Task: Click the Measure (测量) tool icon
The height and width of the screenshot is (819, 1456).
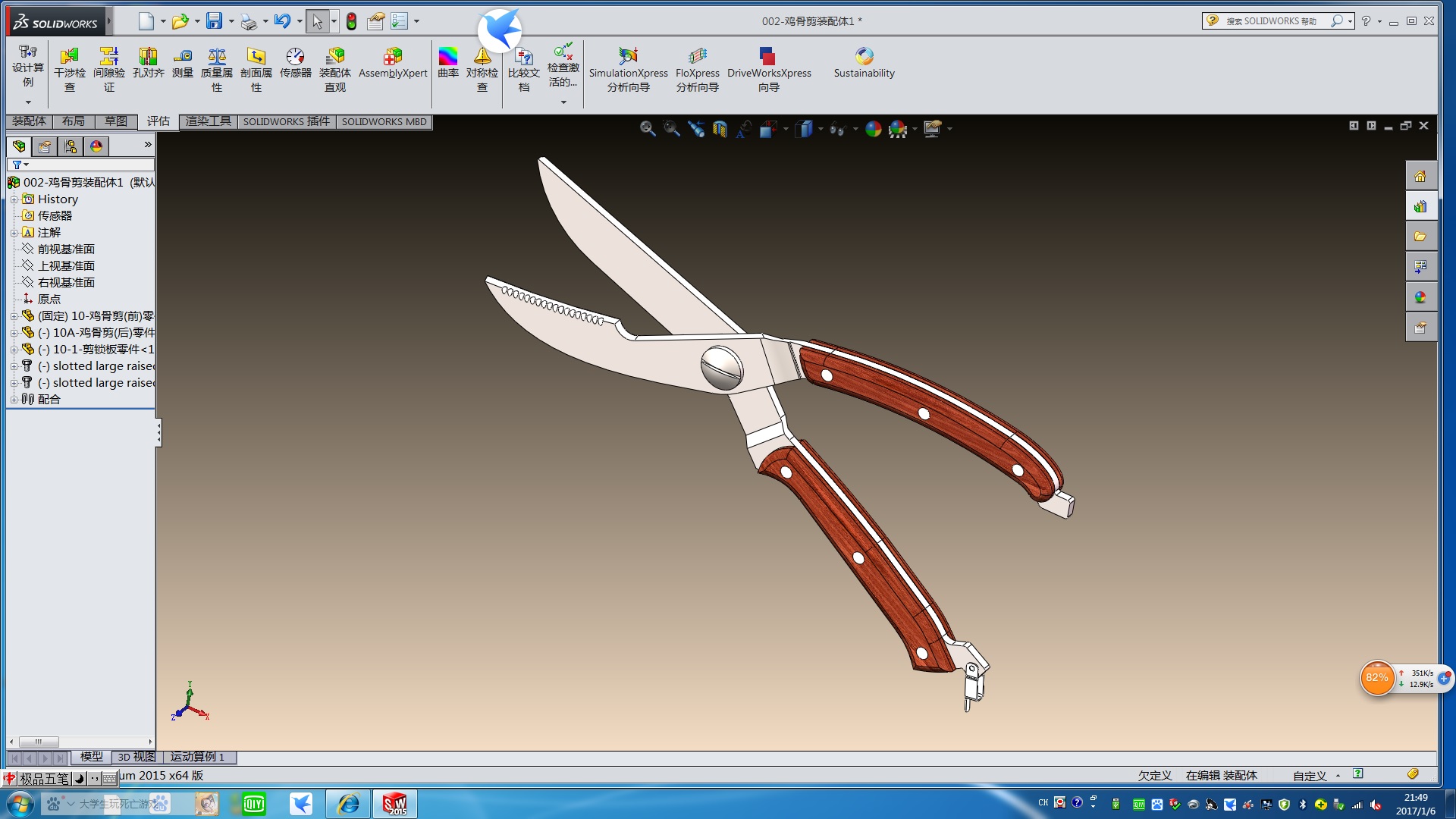Action: click(x=183, y=57)
